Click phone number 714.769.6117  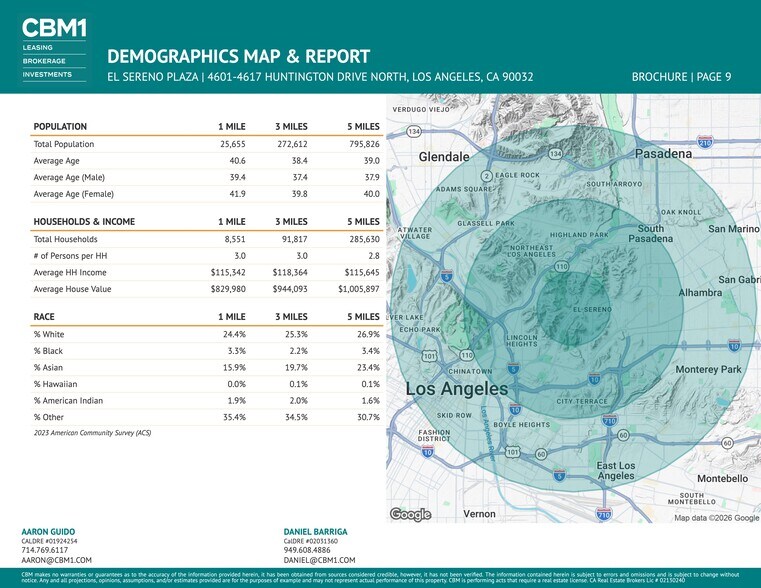pyautogui.click(x=45, y=550)
